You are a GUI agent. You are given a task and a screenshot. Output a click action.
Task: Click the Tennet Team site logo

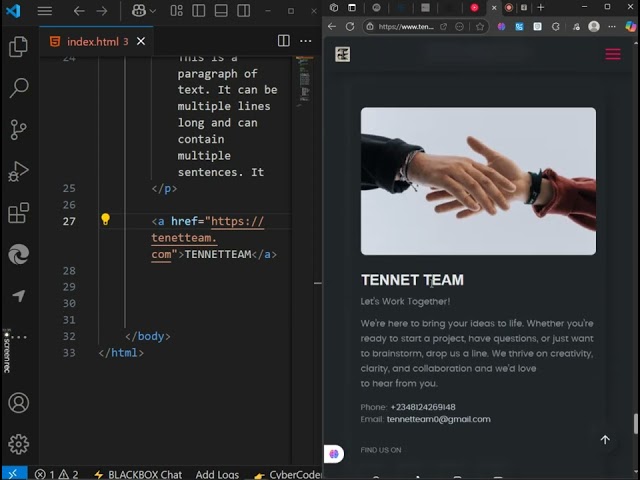point(342,54)
